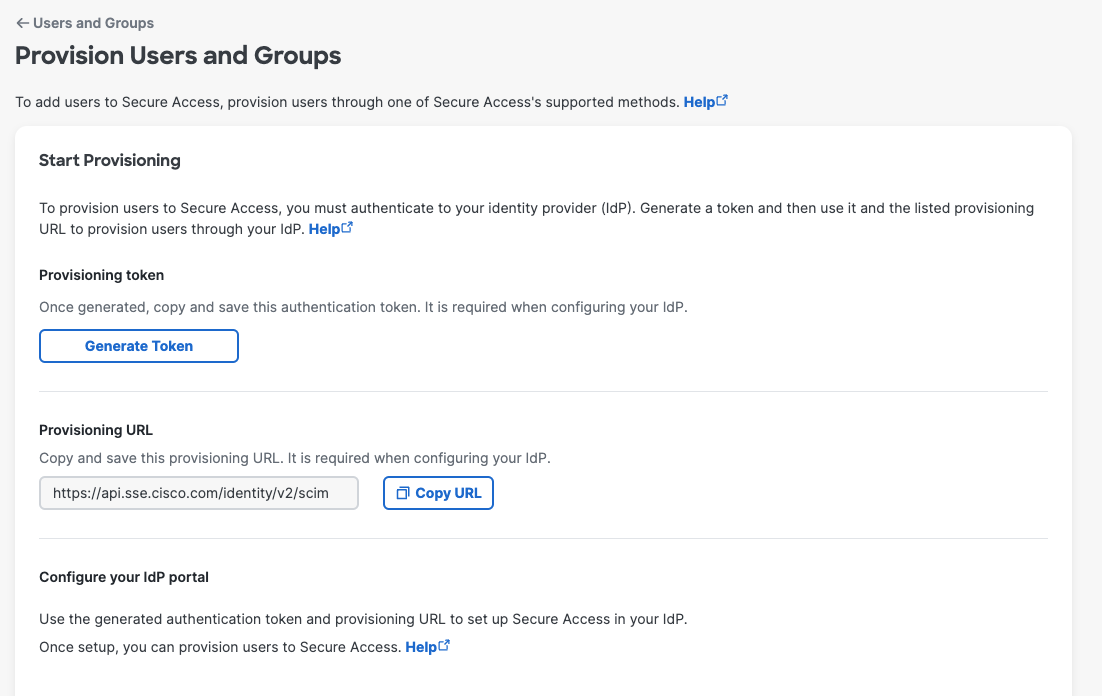This screenshot has width=1102, height=696.
Task: Click the Provisioning URL section label
Action: coord(96,430)
